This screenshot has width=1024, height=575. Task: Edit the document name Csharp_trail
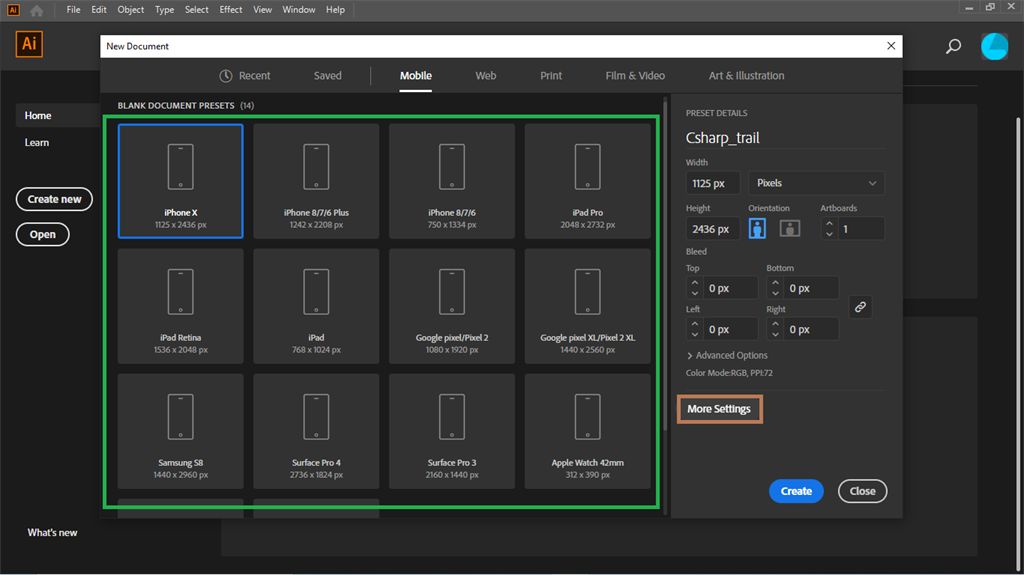pyautogui.click(x=722, y=138)
